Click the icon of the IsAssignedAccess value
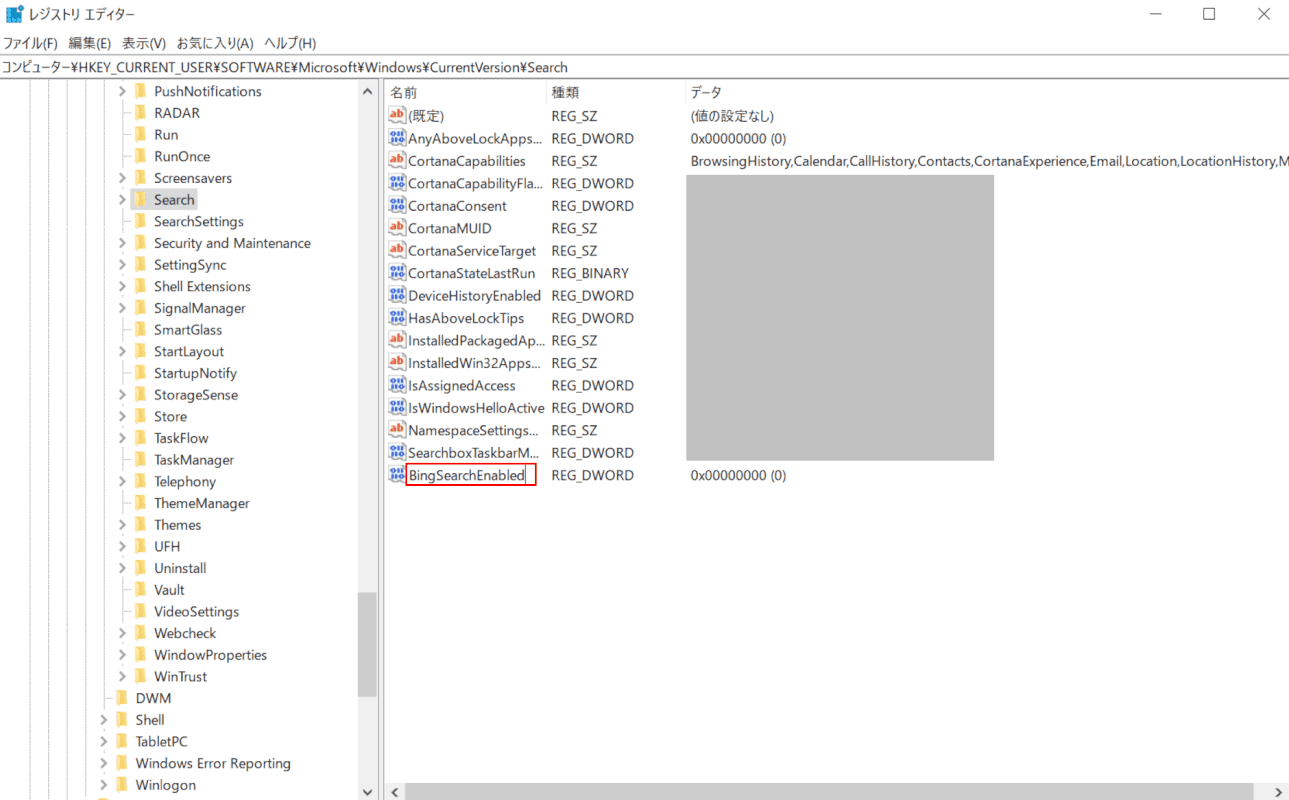 (x=397, y=385)
